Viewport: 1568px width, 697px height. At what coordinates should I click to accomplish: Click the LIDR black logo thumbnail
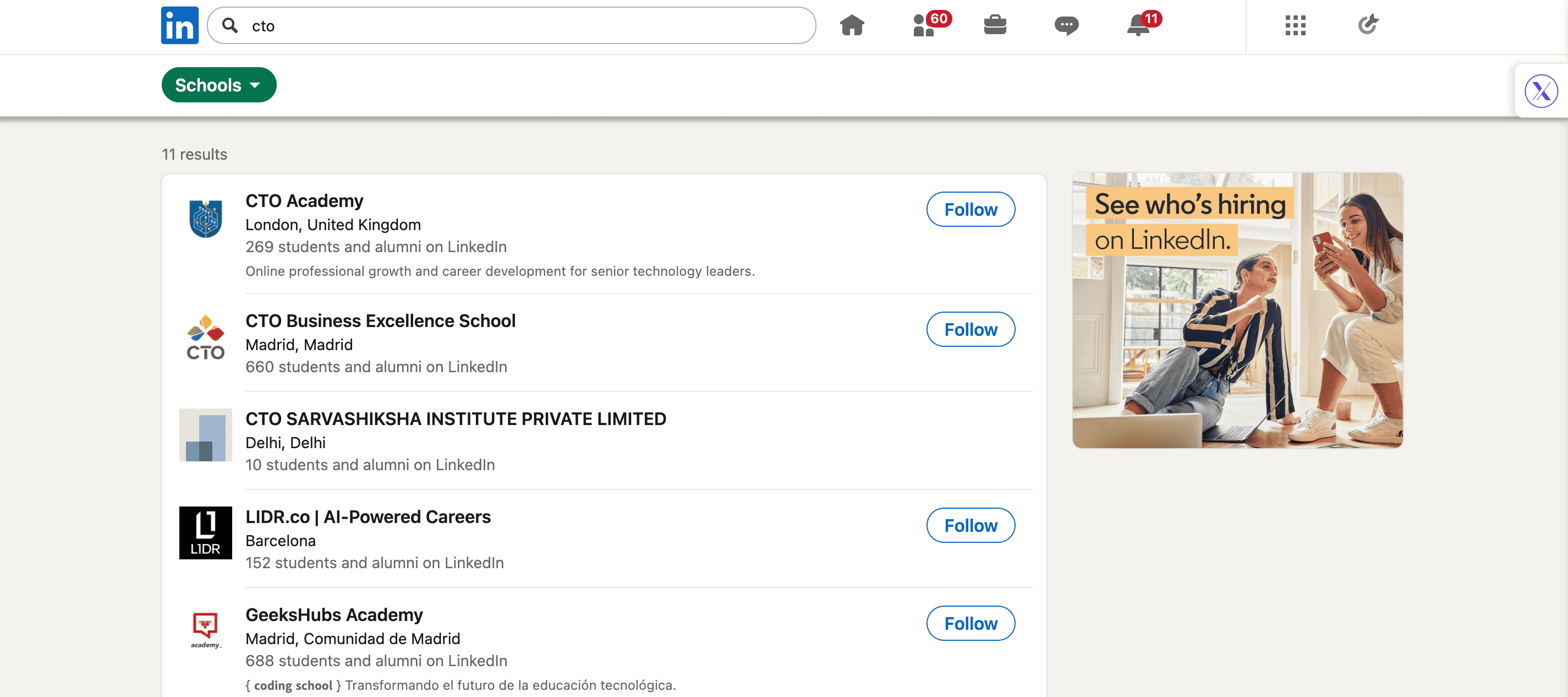pos(206,532)
